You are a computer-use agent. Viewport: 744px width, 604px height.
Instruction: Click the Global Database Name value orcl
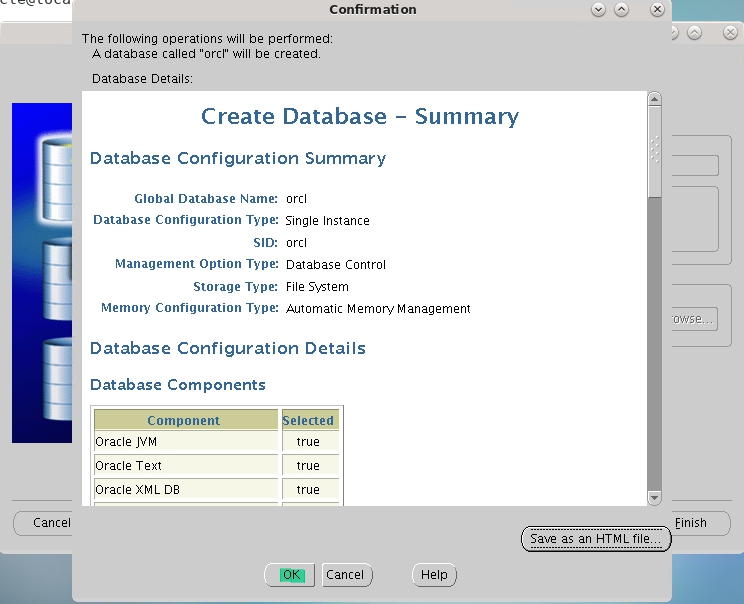[297, 199]
